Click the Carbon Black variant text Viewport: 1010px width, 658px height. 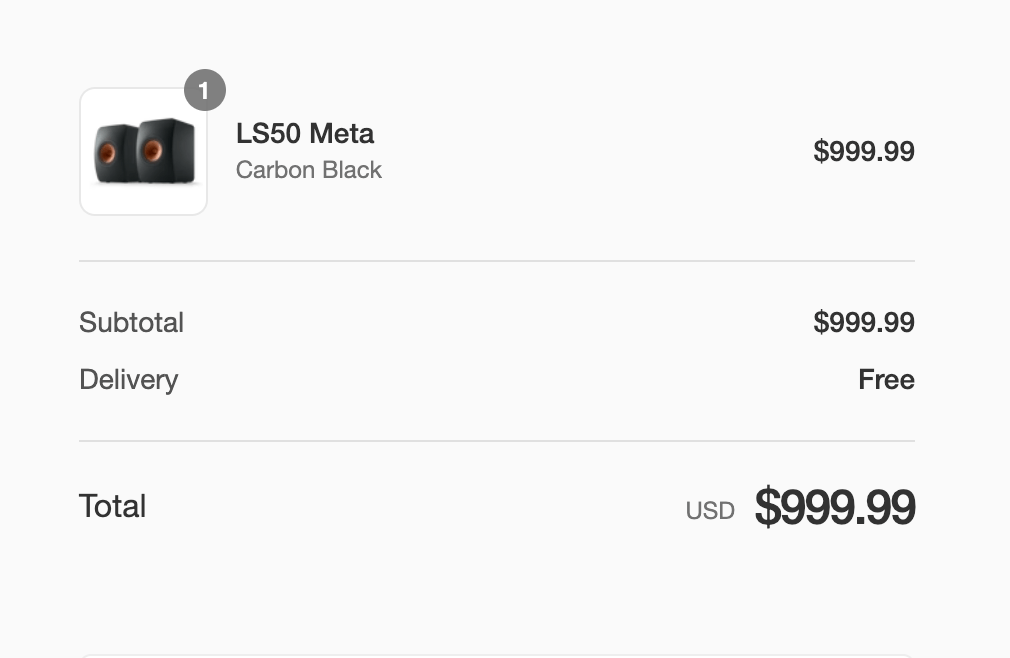(x=308, y=170)
